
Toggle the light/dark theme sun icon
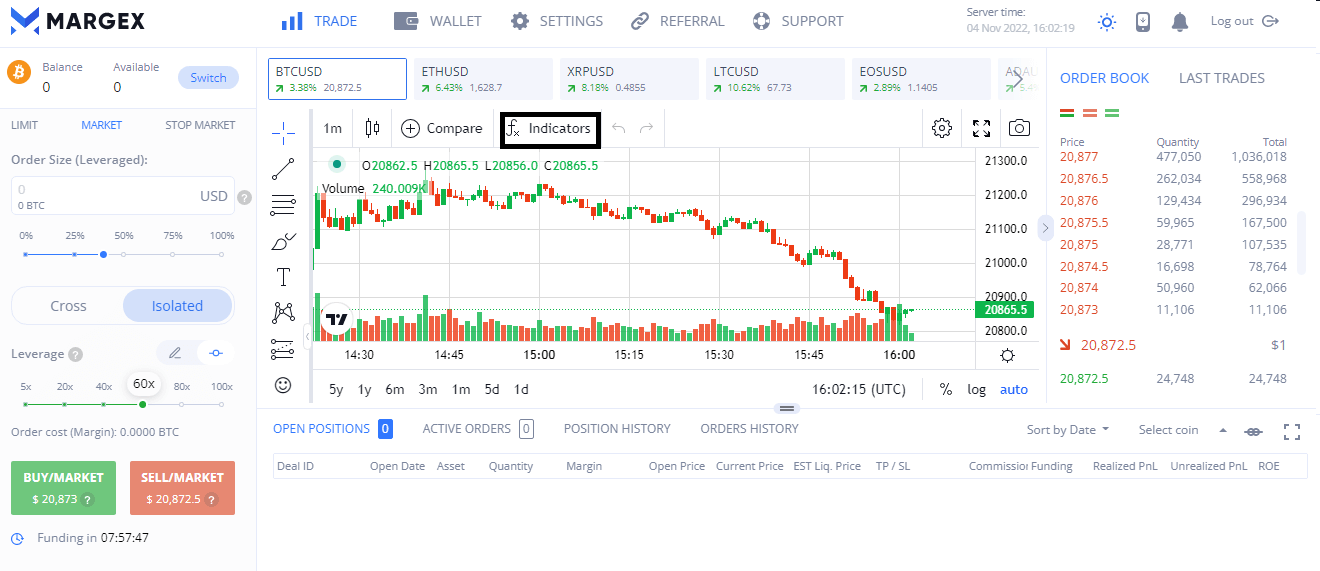pyautogui.click(x=1106, y=21)
